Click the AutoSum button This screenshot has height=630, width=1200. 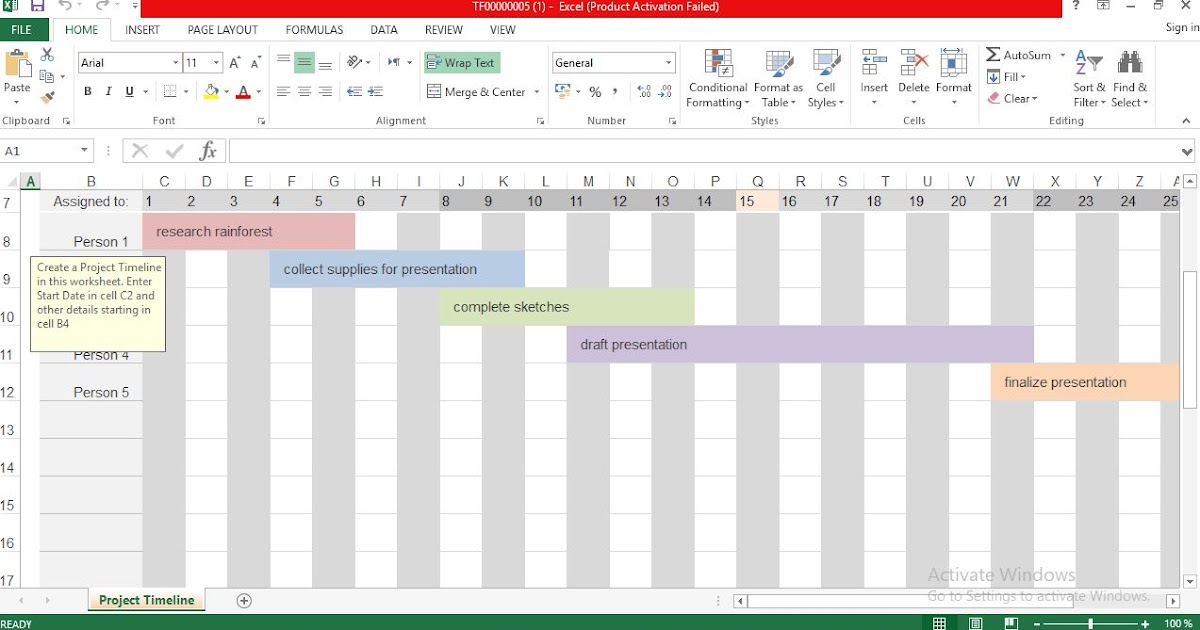pos(1019,55)
